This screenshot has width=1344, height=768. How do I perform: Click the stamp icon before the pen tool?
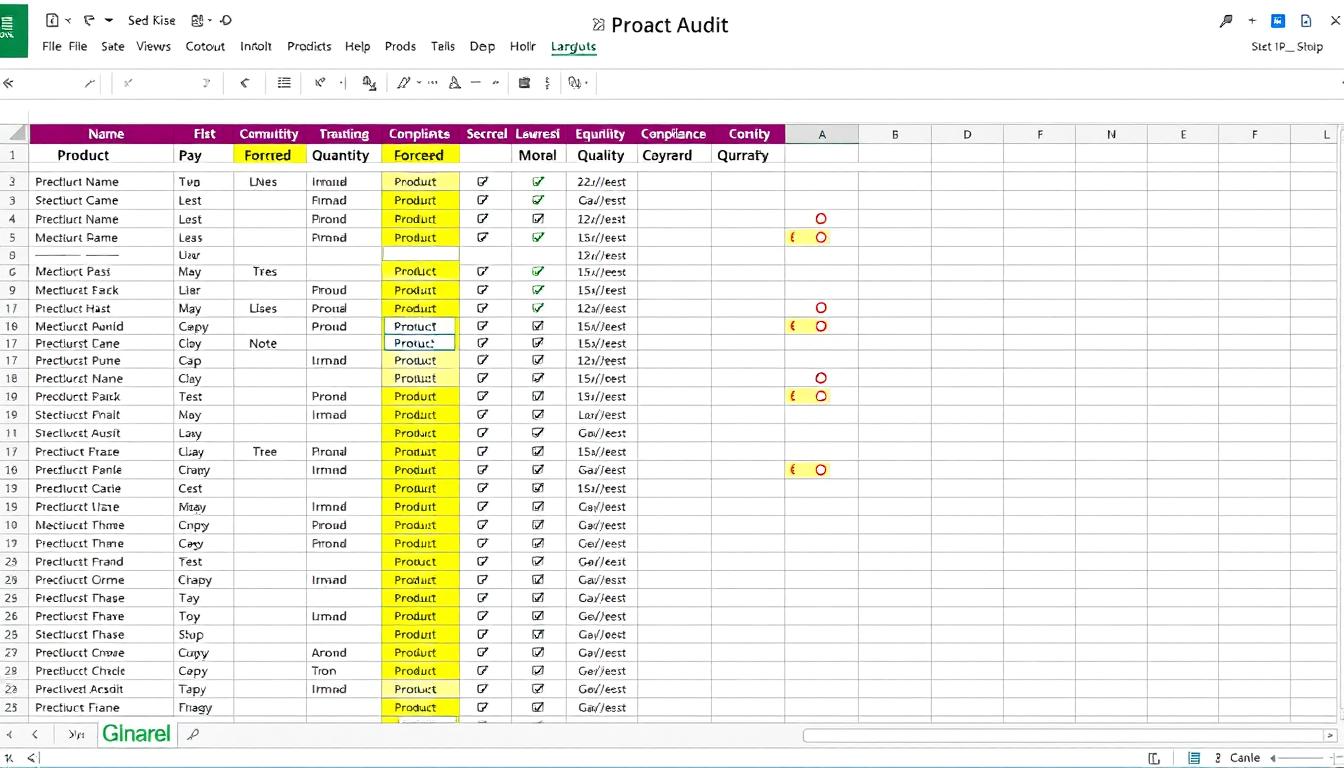[369, 83]
